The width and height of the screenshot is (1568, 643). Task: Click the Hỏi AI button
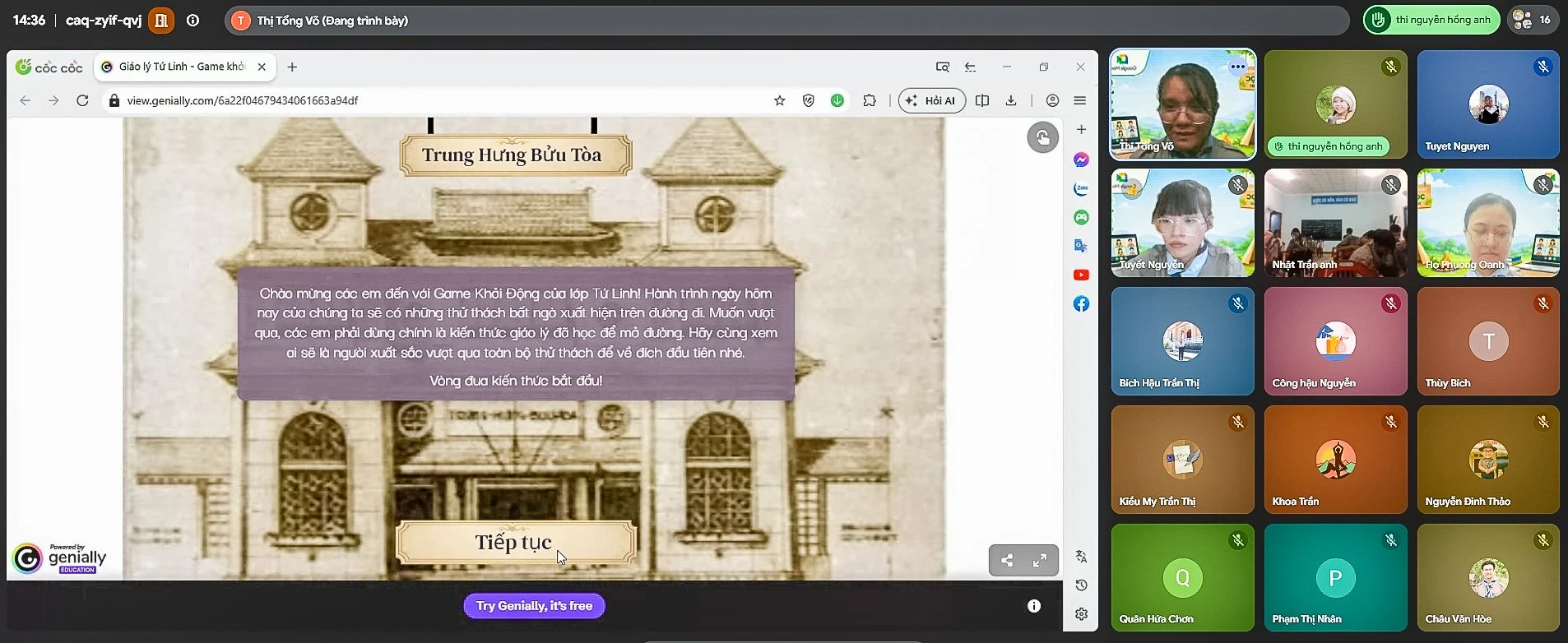(x=931, y=100)
